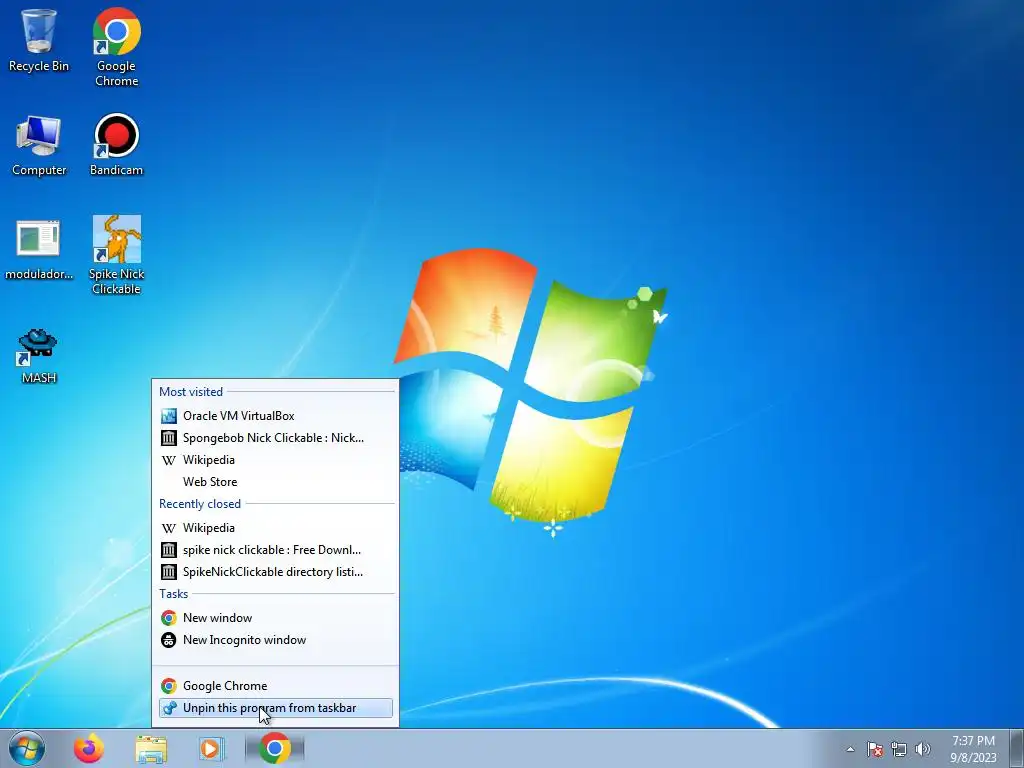Reopen spike nick clickable Free Download entry
Screen dimensions: 1024x768
[x=275, y=550]
